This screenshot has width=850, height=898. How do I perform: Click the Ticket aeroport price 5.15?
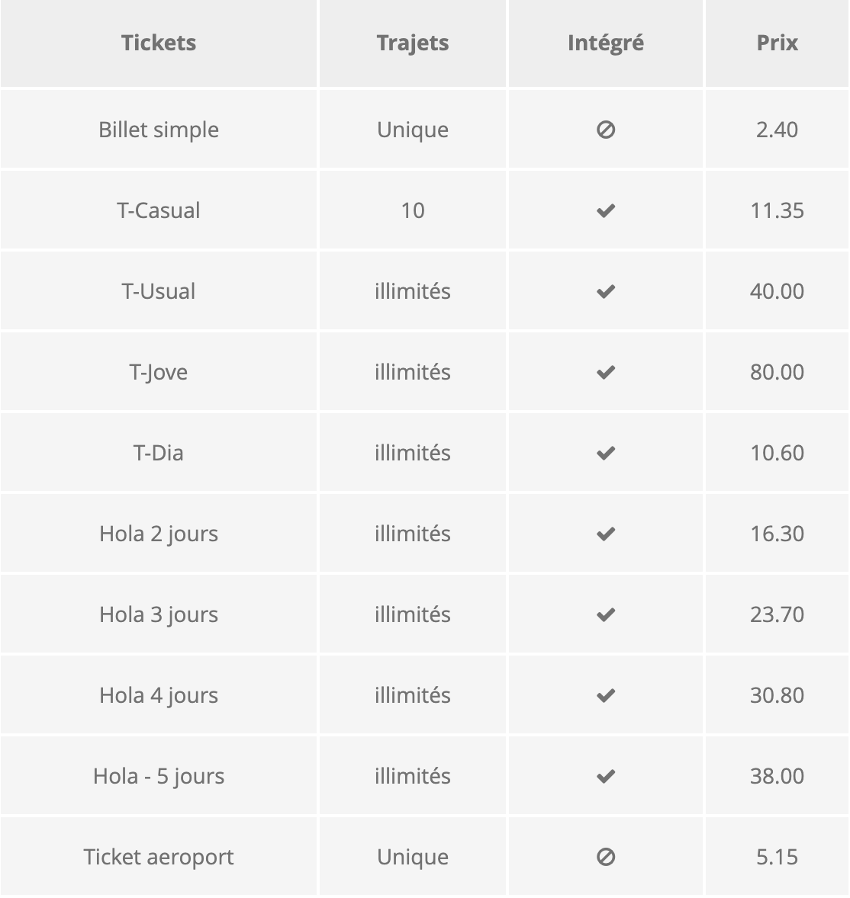(x=777, y=857)
